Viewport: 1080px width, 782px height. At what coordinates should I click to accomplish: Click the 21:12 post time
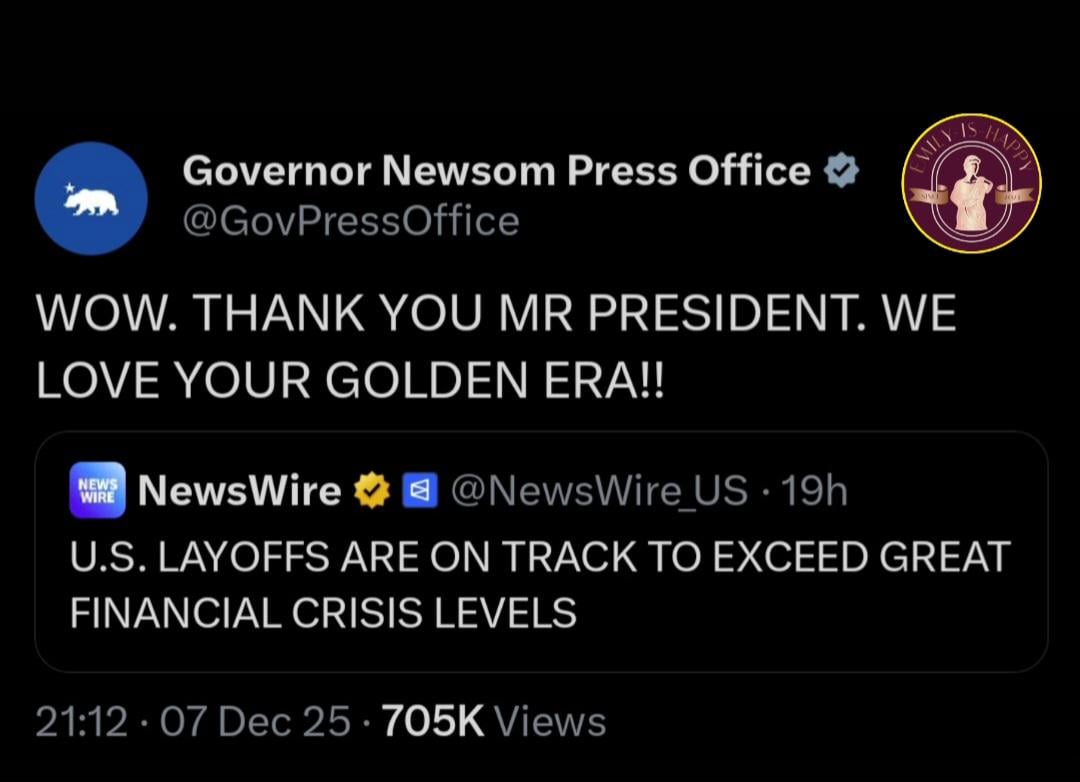81,721
